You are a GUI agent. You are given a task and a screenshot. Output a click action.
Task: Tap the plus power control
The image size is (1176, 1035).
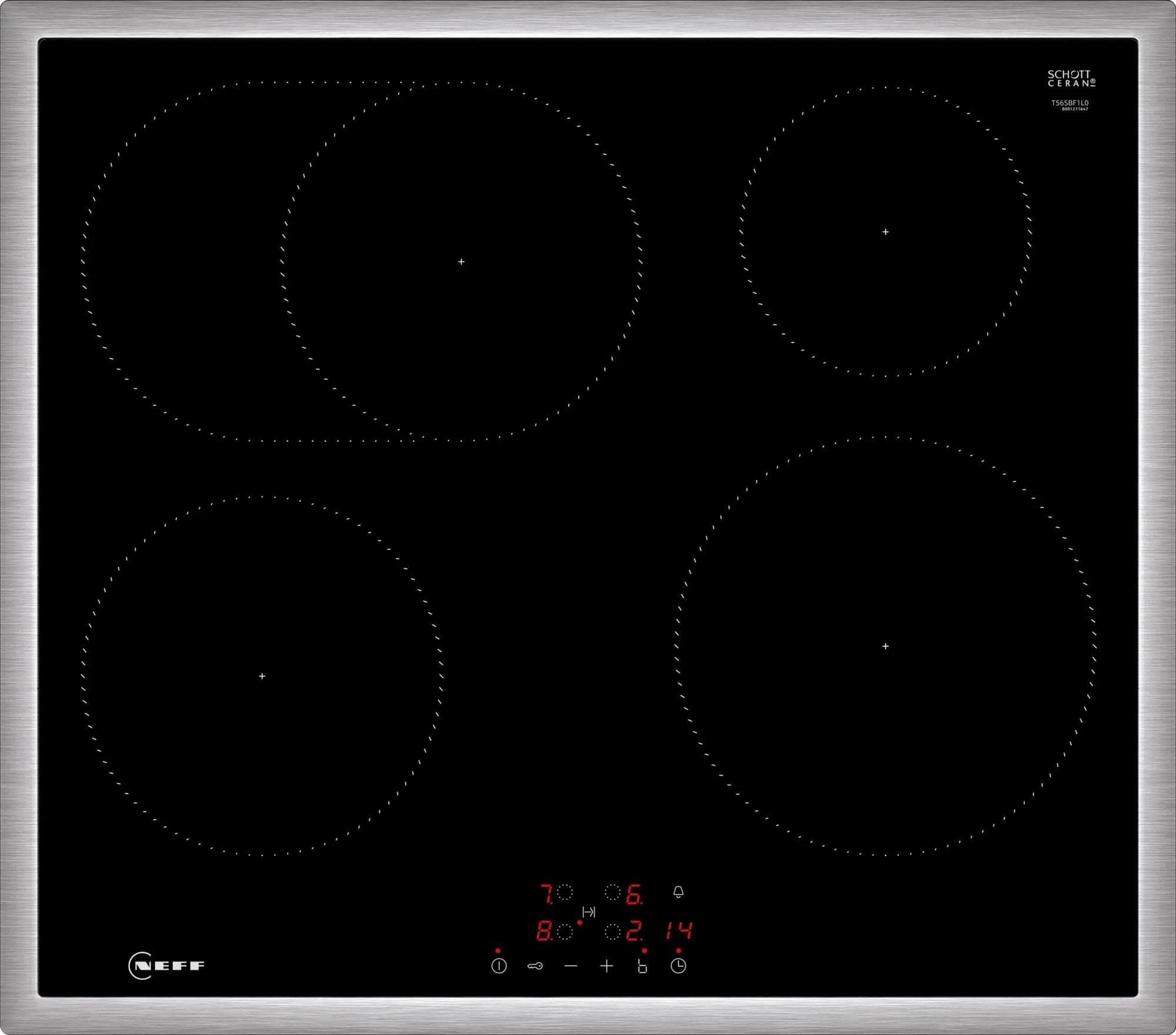pyautogui.click(x=606, y=967)
